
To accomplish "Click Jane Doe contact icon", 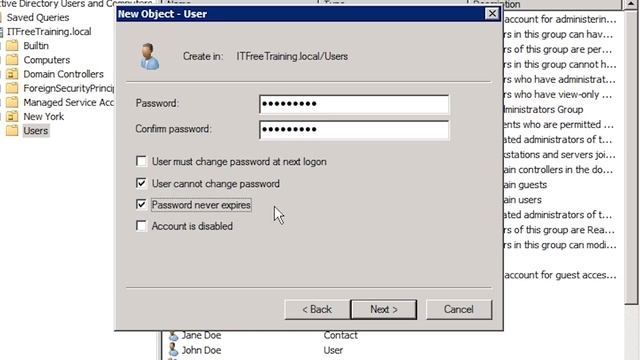I will pyautogui.click(x=173, y=336).
